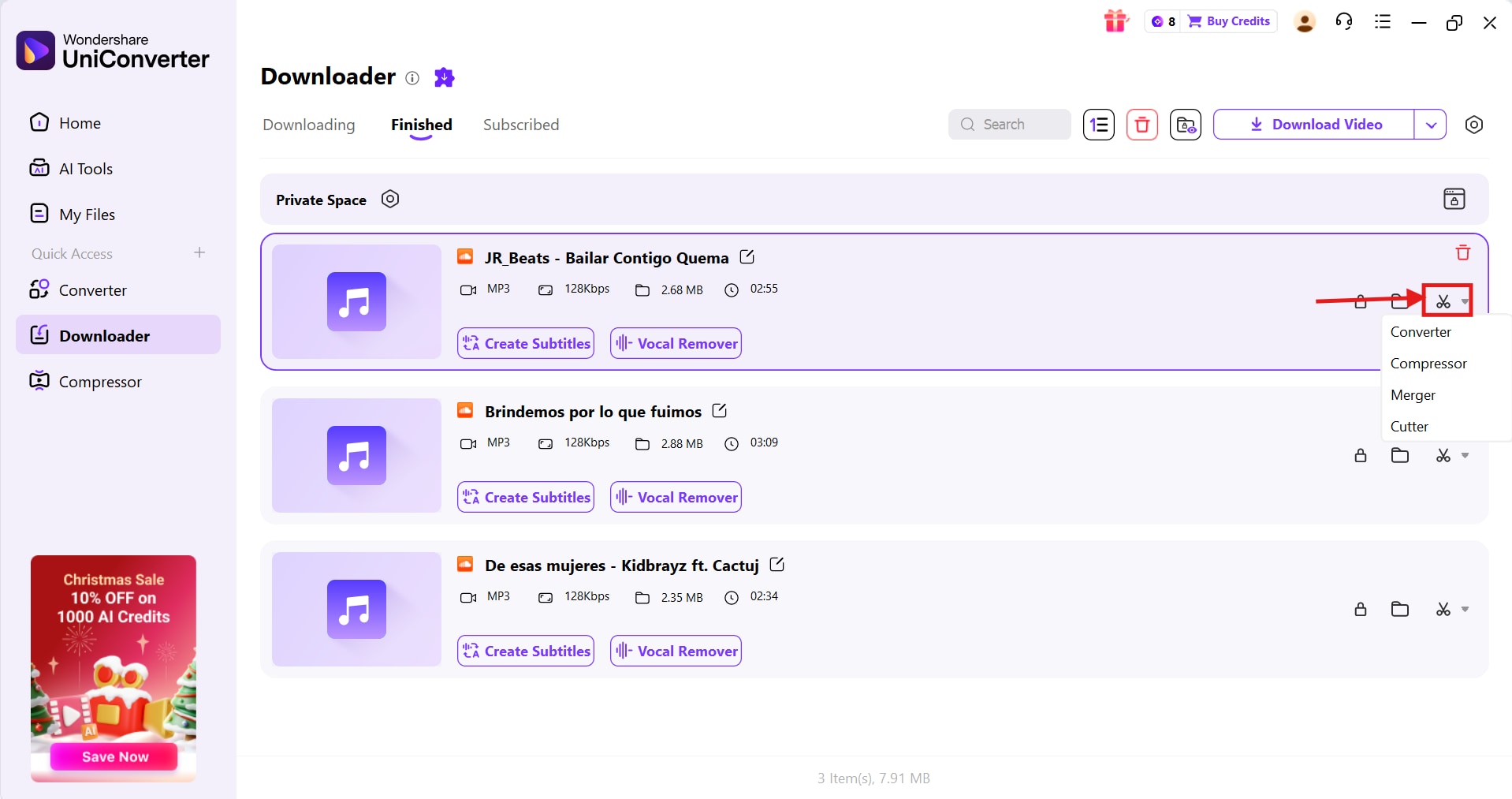Viewport: 1512px width, 799px height.
Task: Click the user profile icon
Action: click(x=1304, y=21)
